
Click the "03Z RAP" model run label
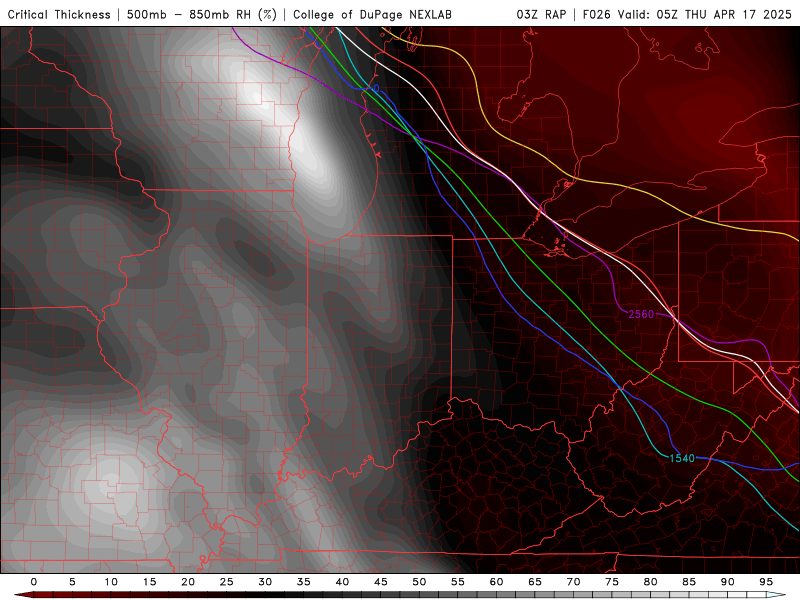pos(541,14)
